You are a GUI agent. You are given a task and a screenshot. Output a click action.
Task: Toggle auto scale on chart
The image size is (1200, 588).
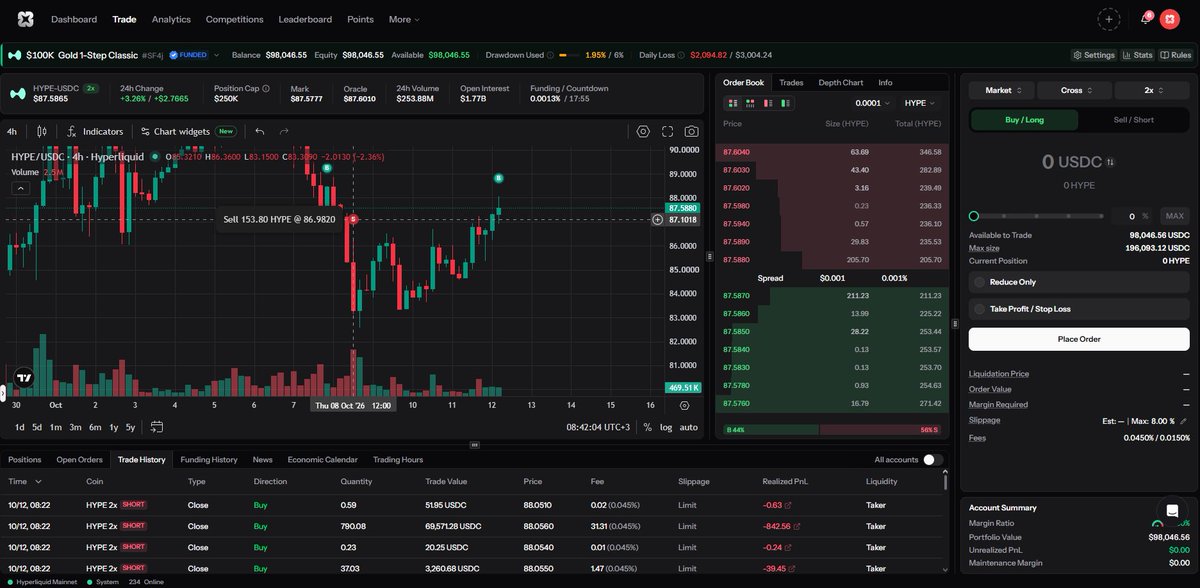[689, 427]
